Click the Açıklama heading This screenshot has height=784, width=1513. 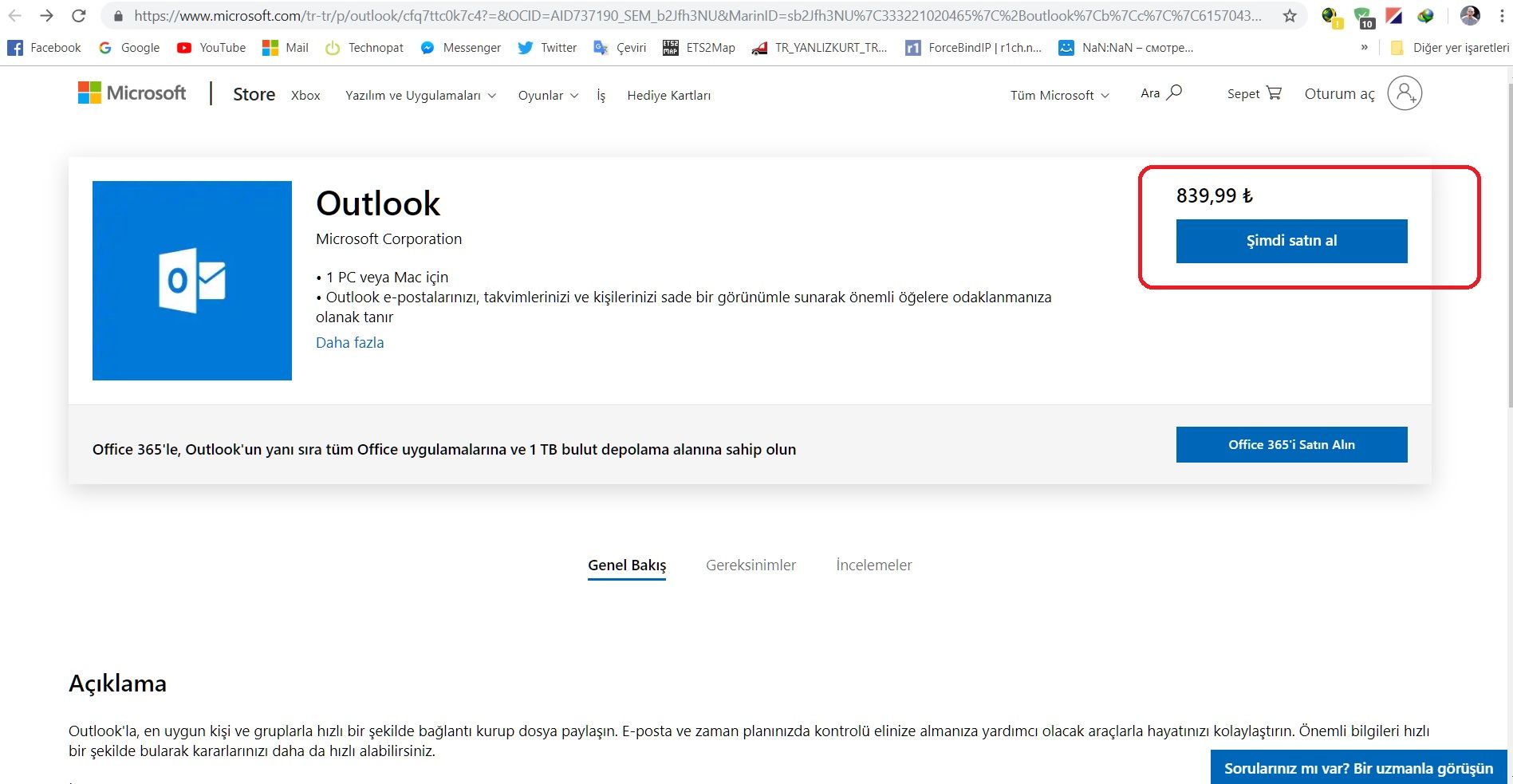(117, 684)
